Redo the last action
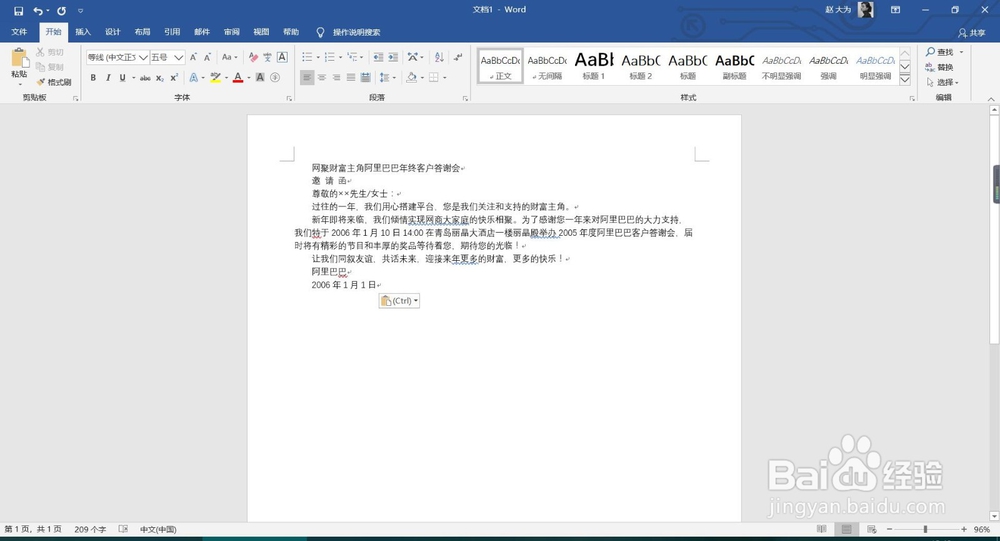This screenshot has width=1000, height=541. (61, 11)
